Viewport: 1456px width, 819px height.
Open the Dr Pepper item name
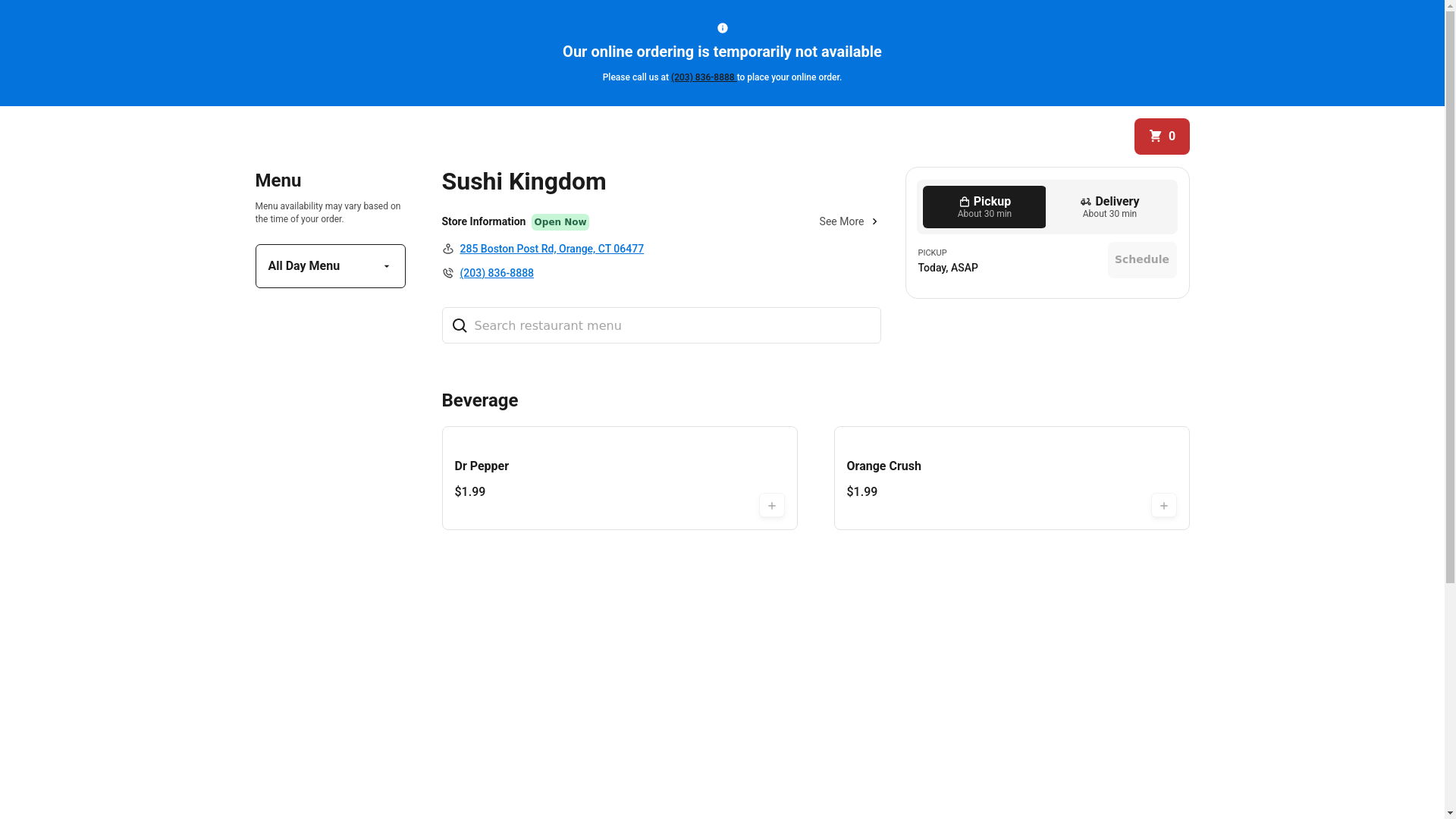pyautogui.click(x=482, y=466)
